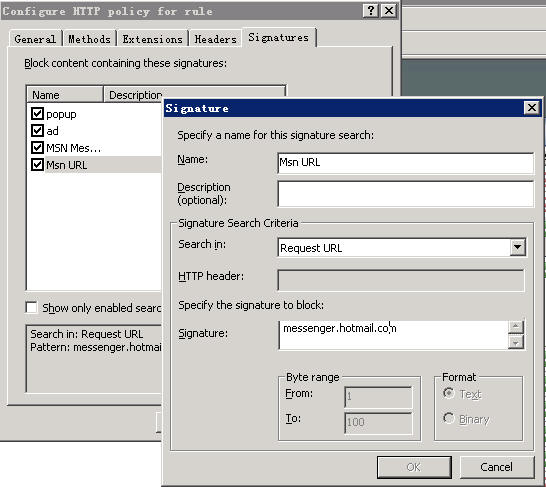Close the Signature dialog
Image resolution: width=546 pixels, height=487 pixels.
(532, 108)
